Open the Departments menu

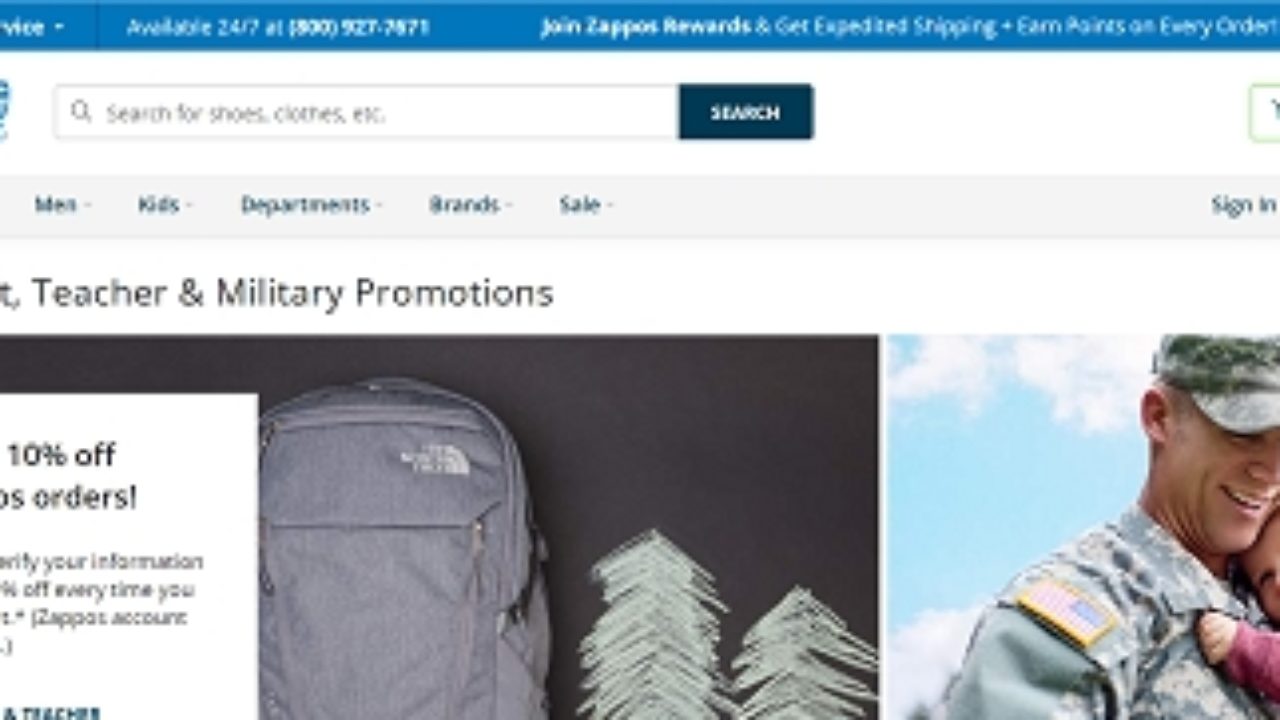tap(311, 205)
